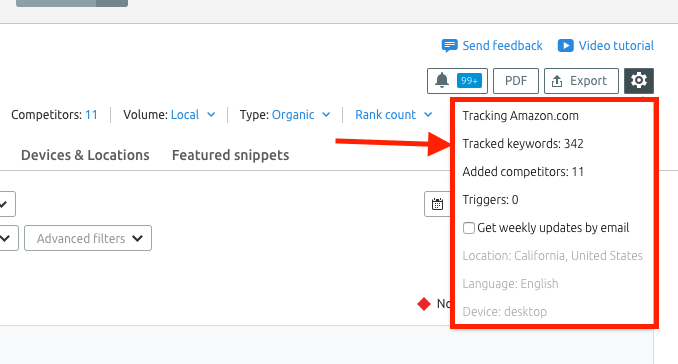Open the calendar date picker icon

click(437, 204)
